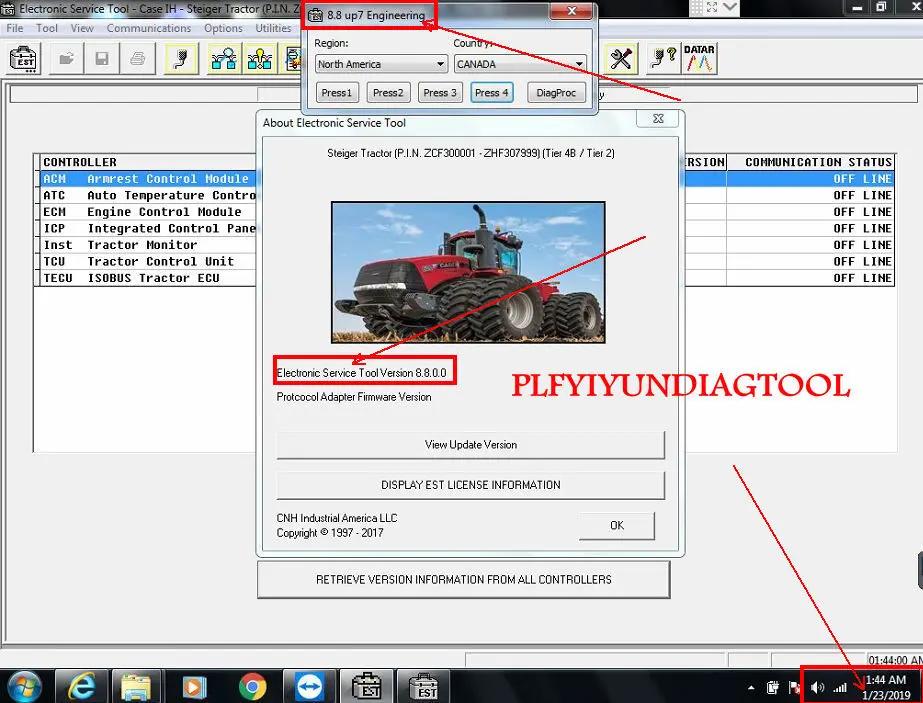Open the controller network lightbulb icon

tap(260, 59)
